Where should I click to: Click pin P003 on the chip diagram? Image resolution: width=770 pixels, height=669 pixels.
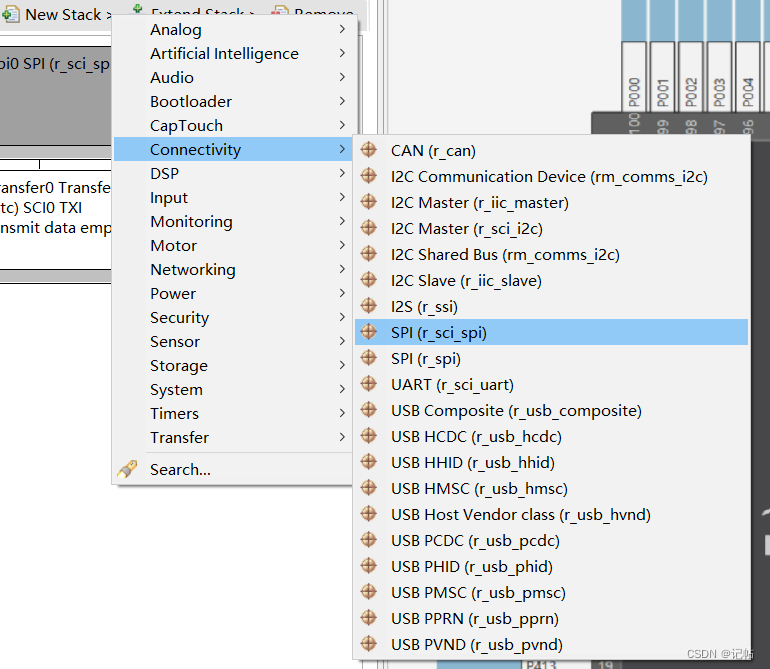719,76
